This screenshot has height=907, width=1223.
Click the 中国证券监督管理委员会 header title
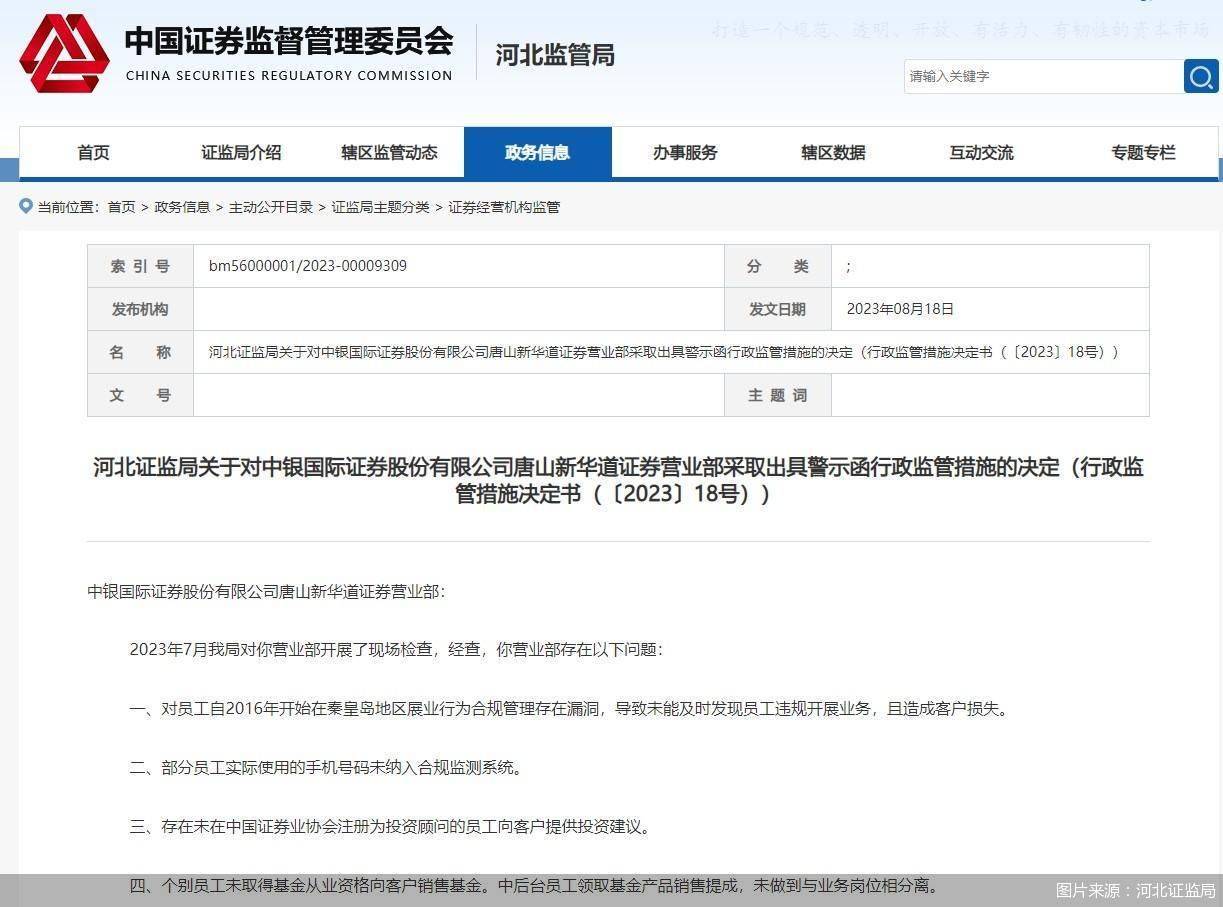point(289,42)
